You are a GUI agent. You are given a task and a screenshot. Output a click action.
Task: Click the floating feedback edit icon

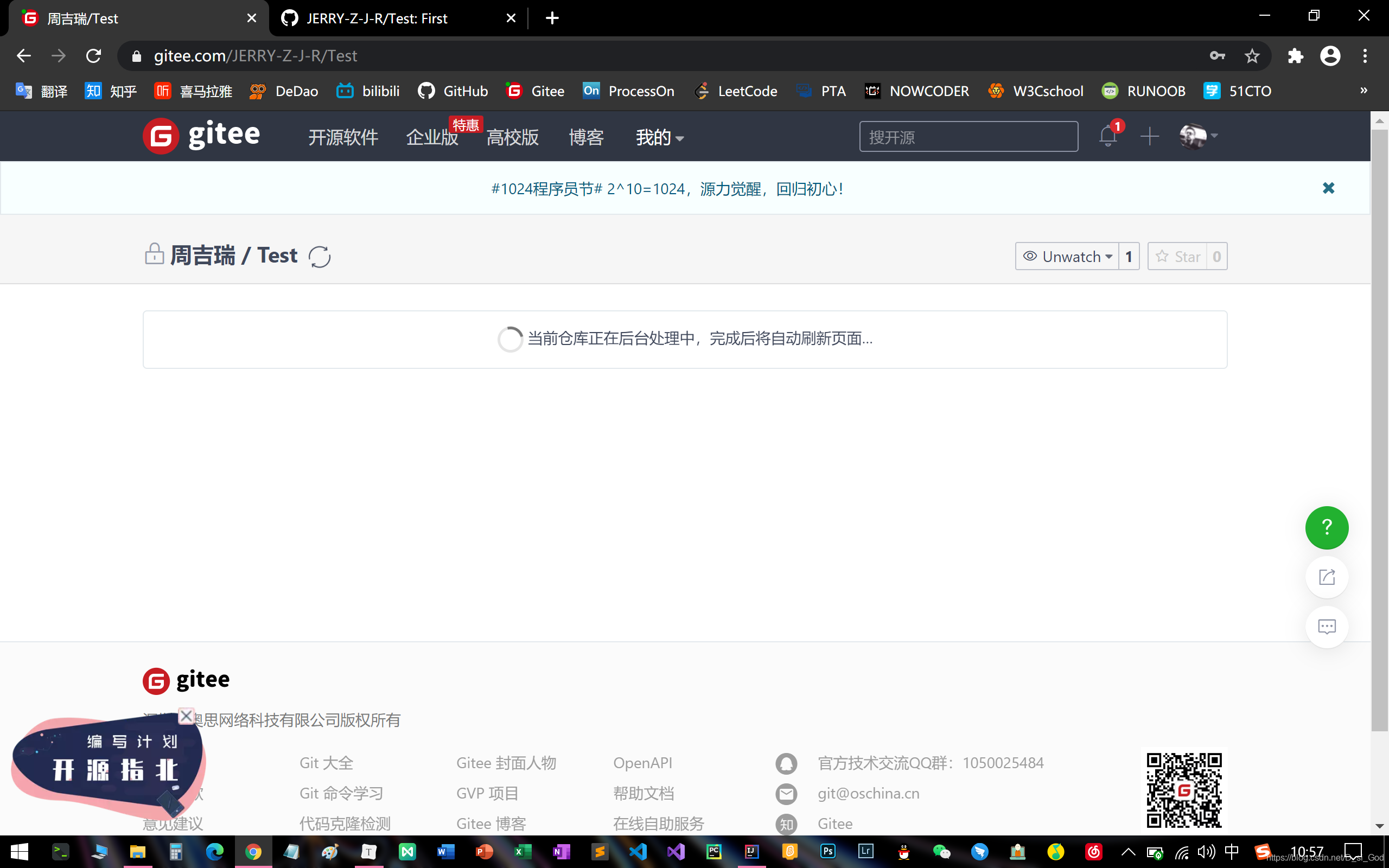(1327, 577)
